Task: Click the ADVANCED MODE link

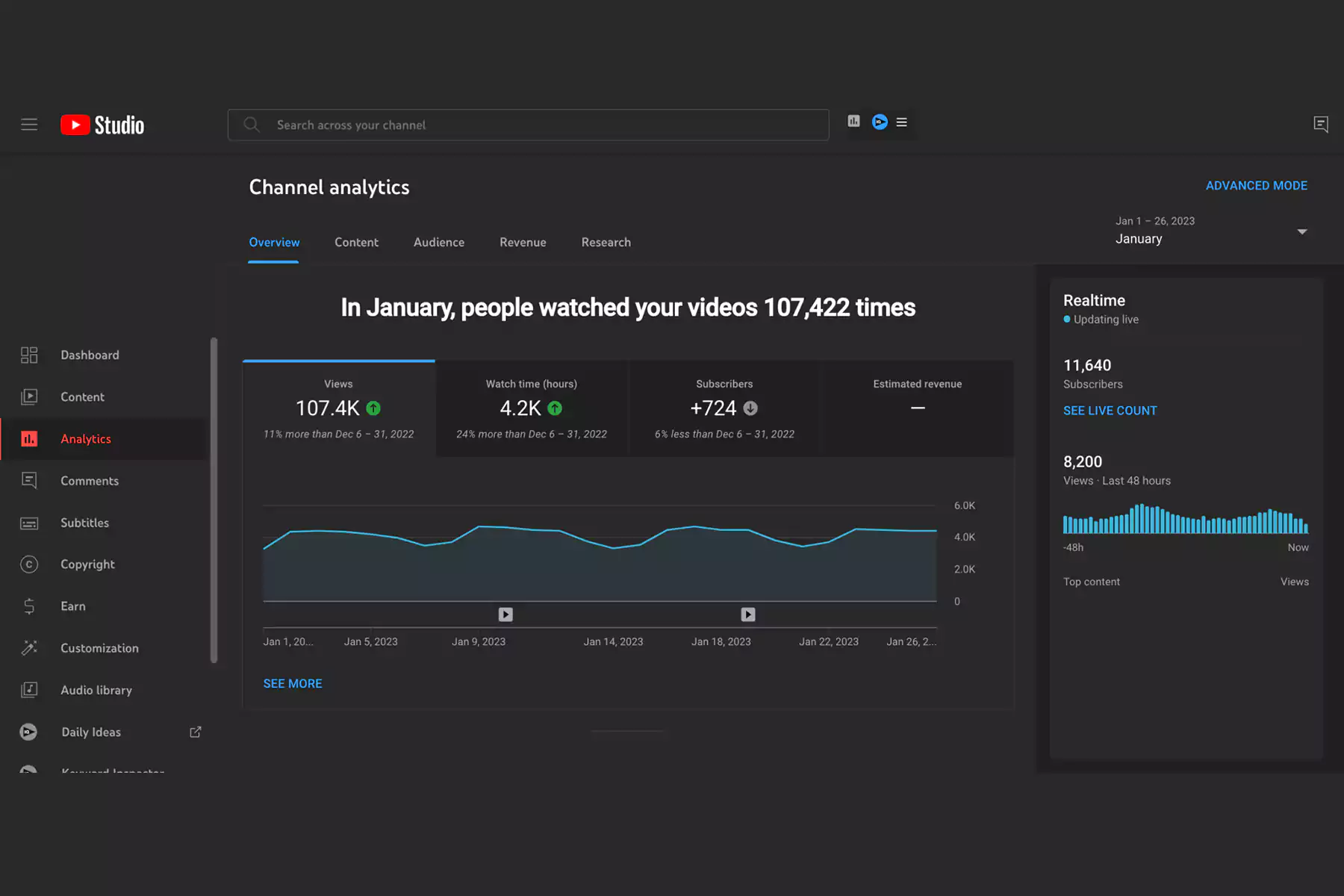Action: [1256, 186]
